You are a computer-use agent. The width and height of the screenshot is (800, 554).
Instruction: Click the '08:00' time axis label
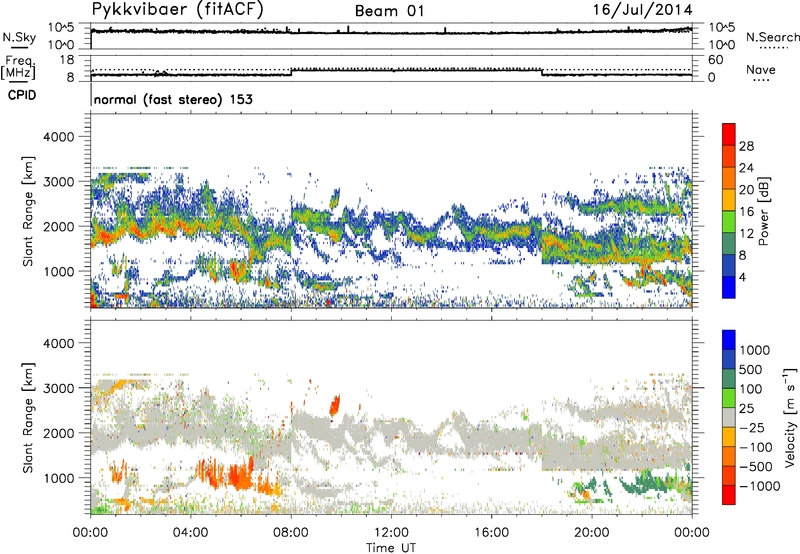(x=291, y=533)
